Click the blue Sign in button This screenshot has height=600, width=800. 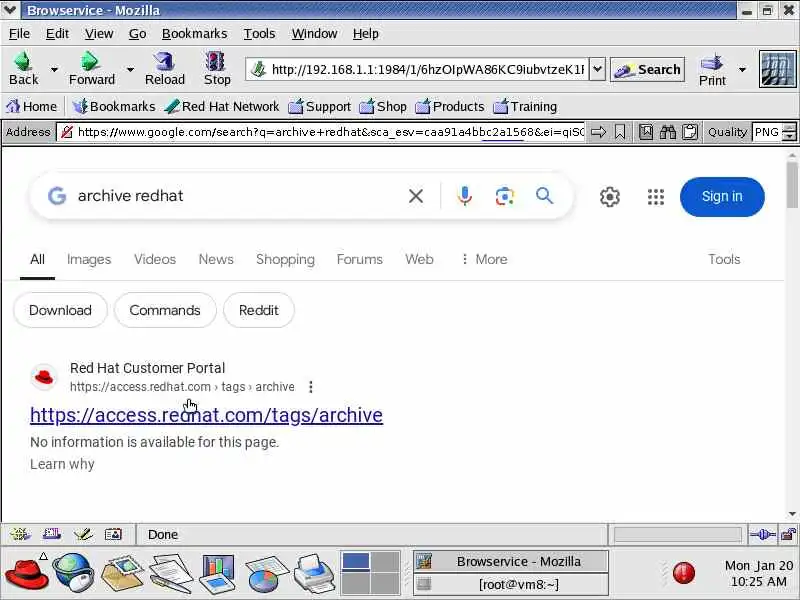click(722, 196)
